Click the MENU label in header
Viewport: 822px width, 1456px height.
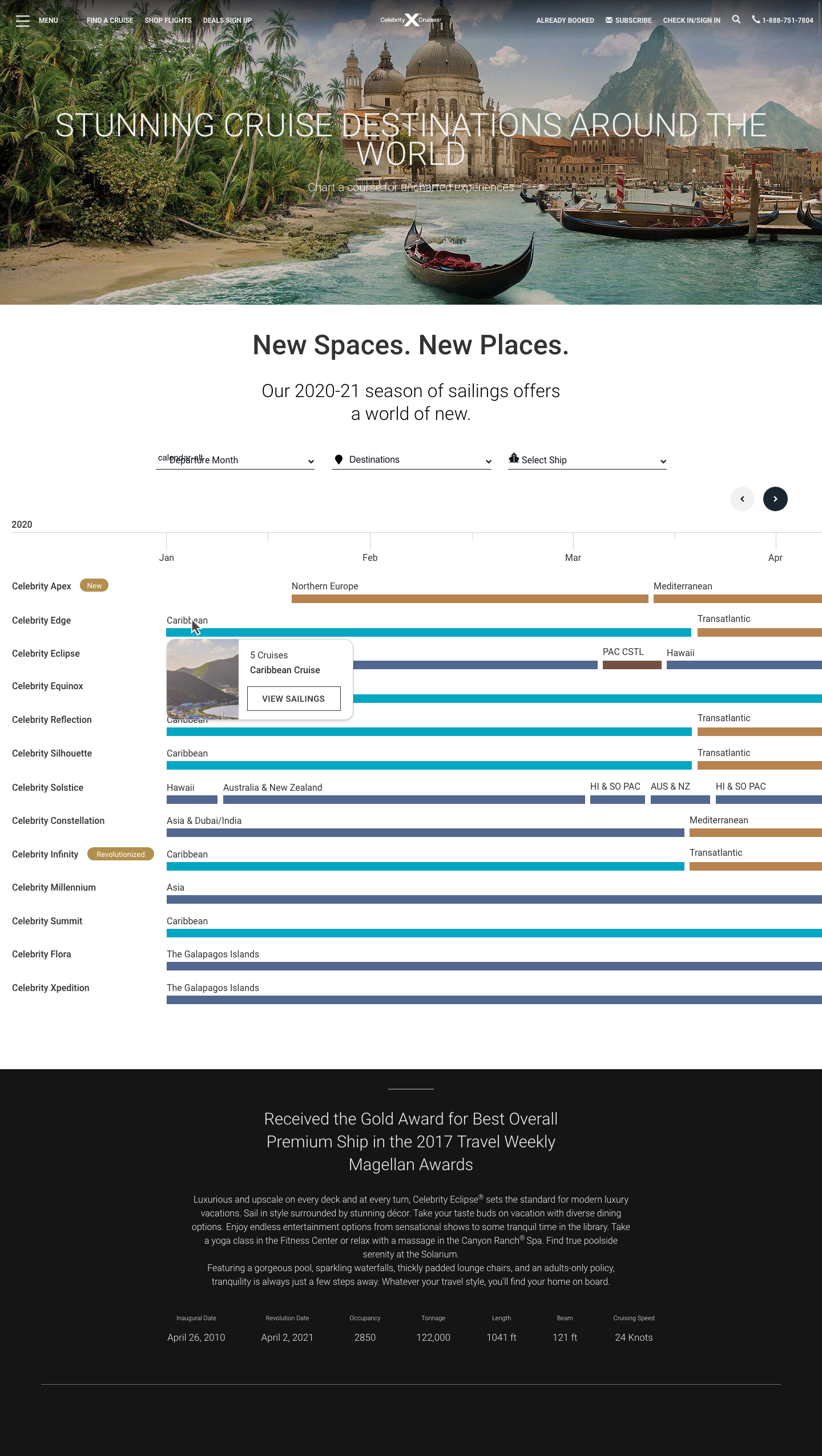click(x=49, y=21)
